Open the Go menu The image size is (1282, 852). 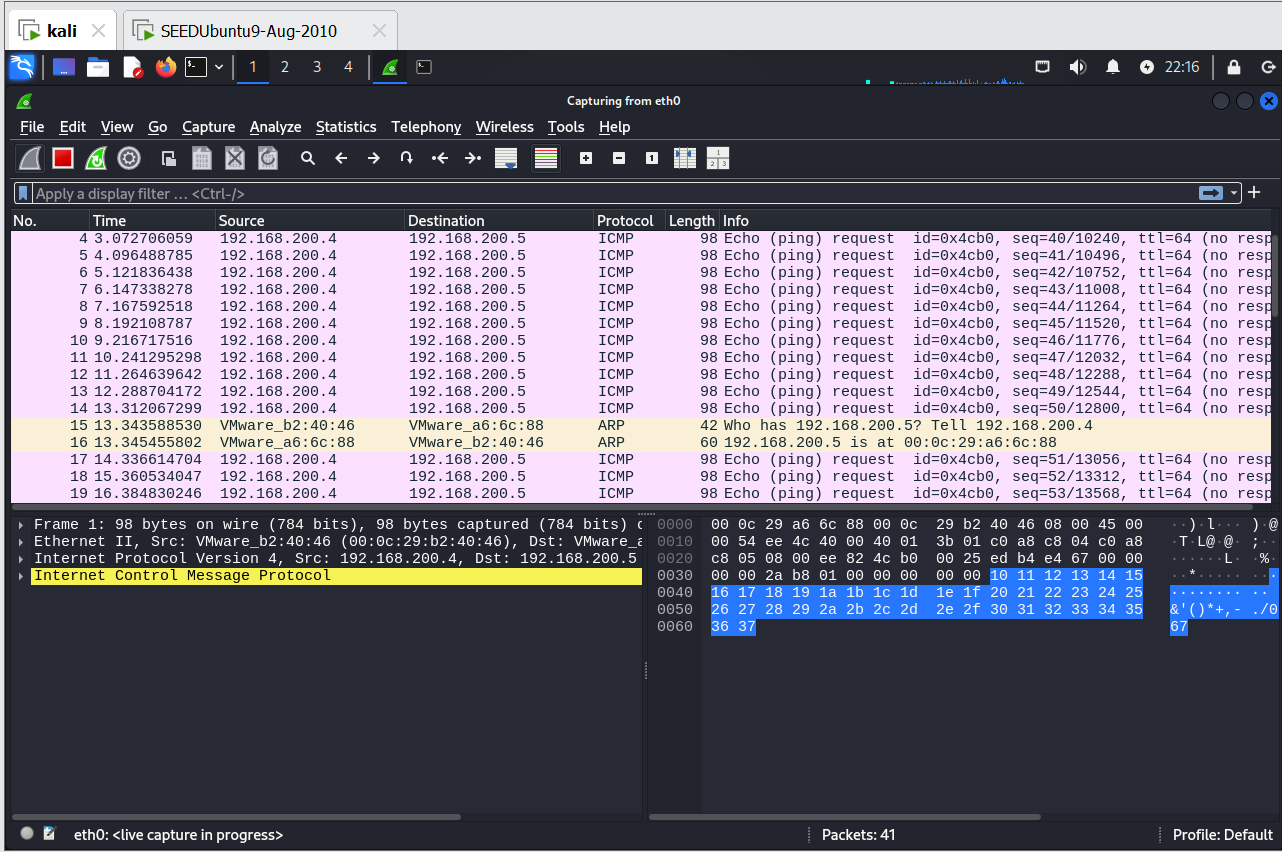[157, 127]
